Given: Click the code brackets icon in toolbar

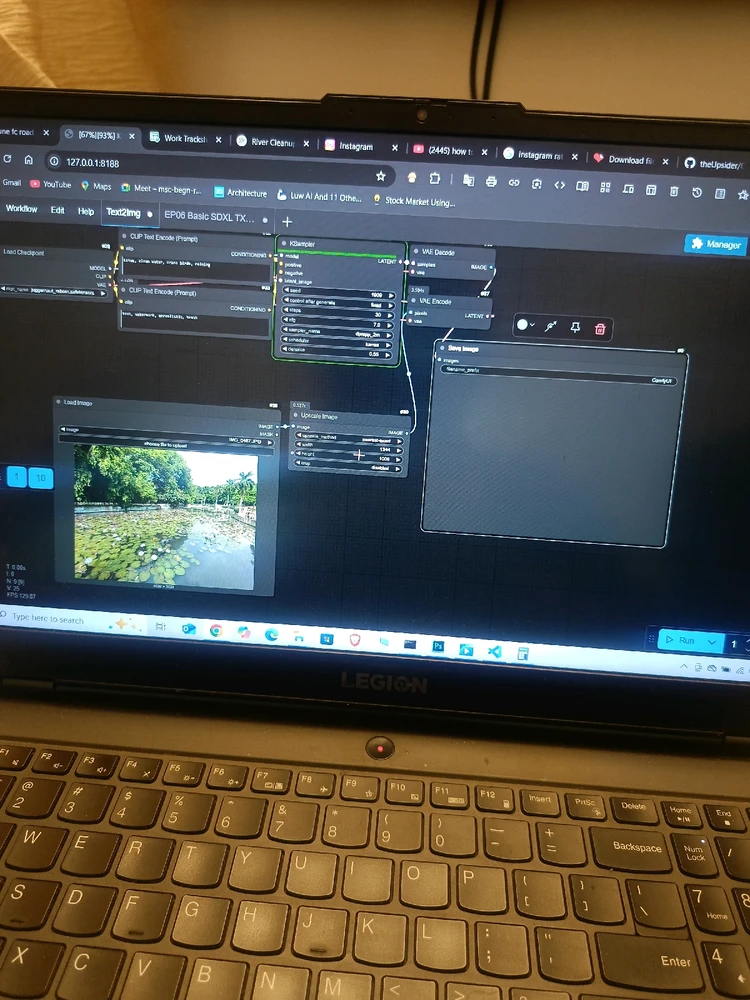Looking at the screenshot, I should [559, 185].
